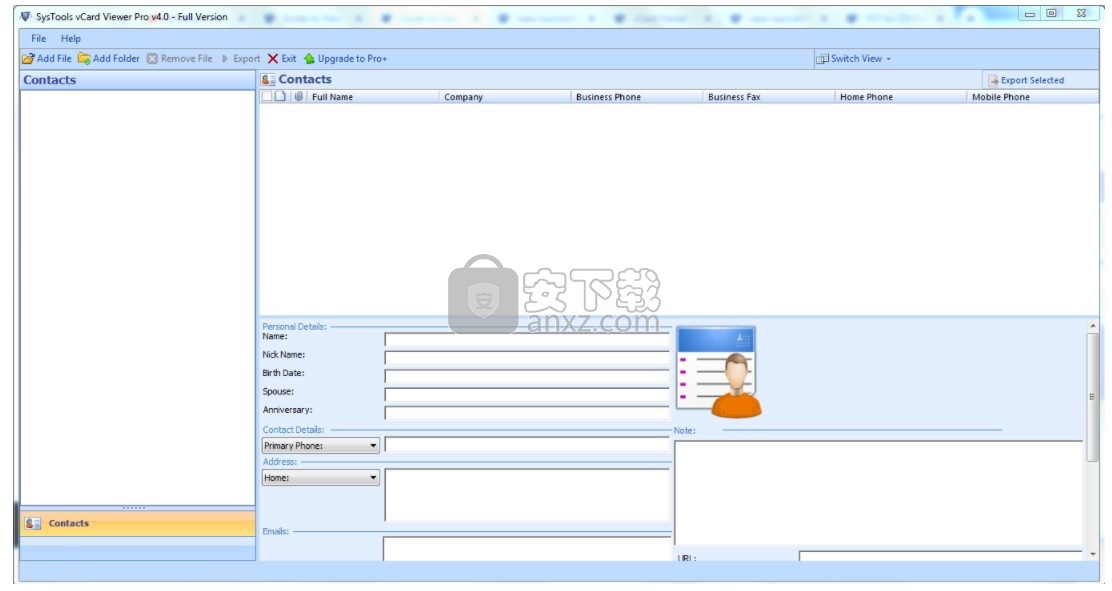
Task: Click the details panel scroll up arrow
Action: 1092,326
